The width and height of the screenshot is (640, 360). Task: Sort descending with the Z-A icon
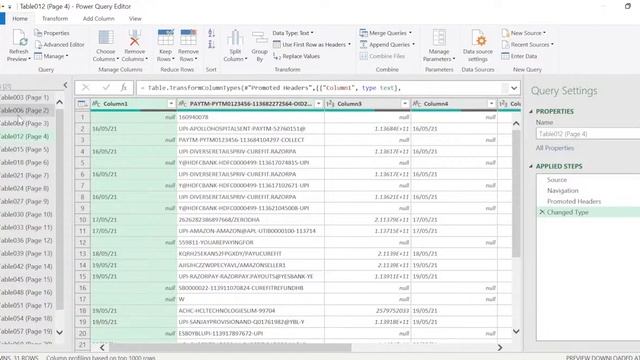point(211,44)
